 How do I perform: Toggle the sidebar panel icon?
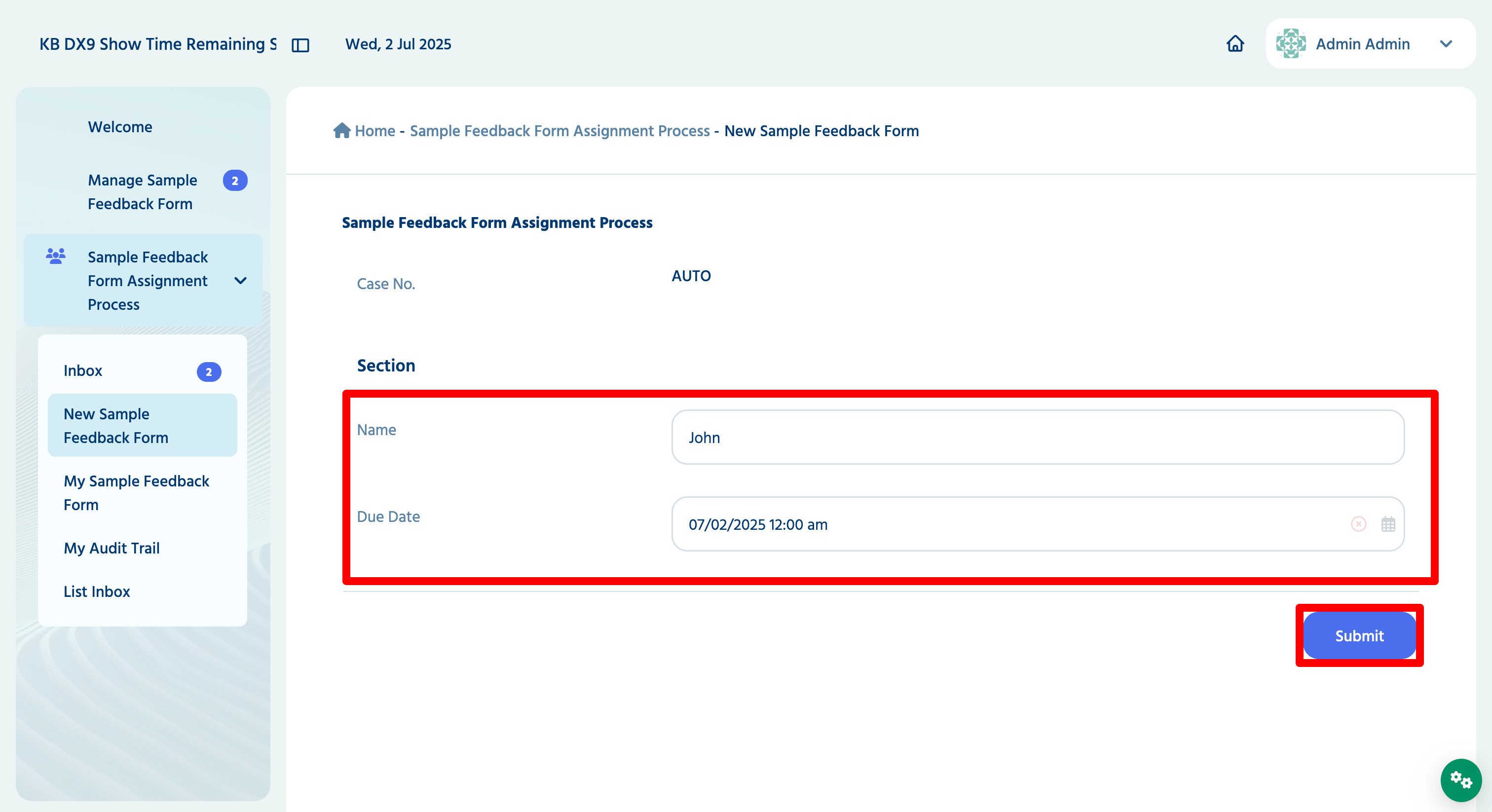pyautogui.click(x=300, y=44)
